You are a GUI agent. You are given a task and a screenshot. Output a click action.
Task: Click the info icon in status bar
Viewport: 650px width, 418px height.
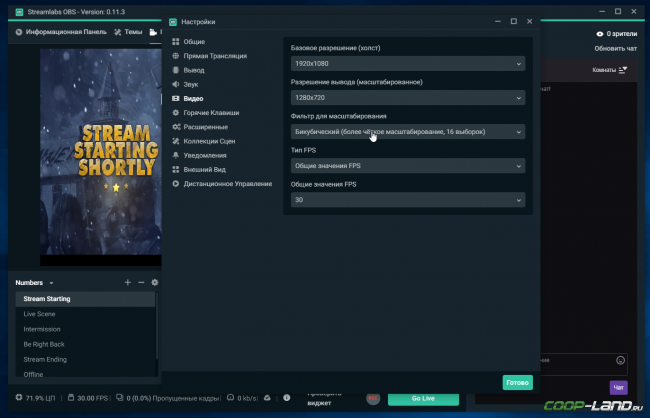pyautogui.click(x=286, y=398)
